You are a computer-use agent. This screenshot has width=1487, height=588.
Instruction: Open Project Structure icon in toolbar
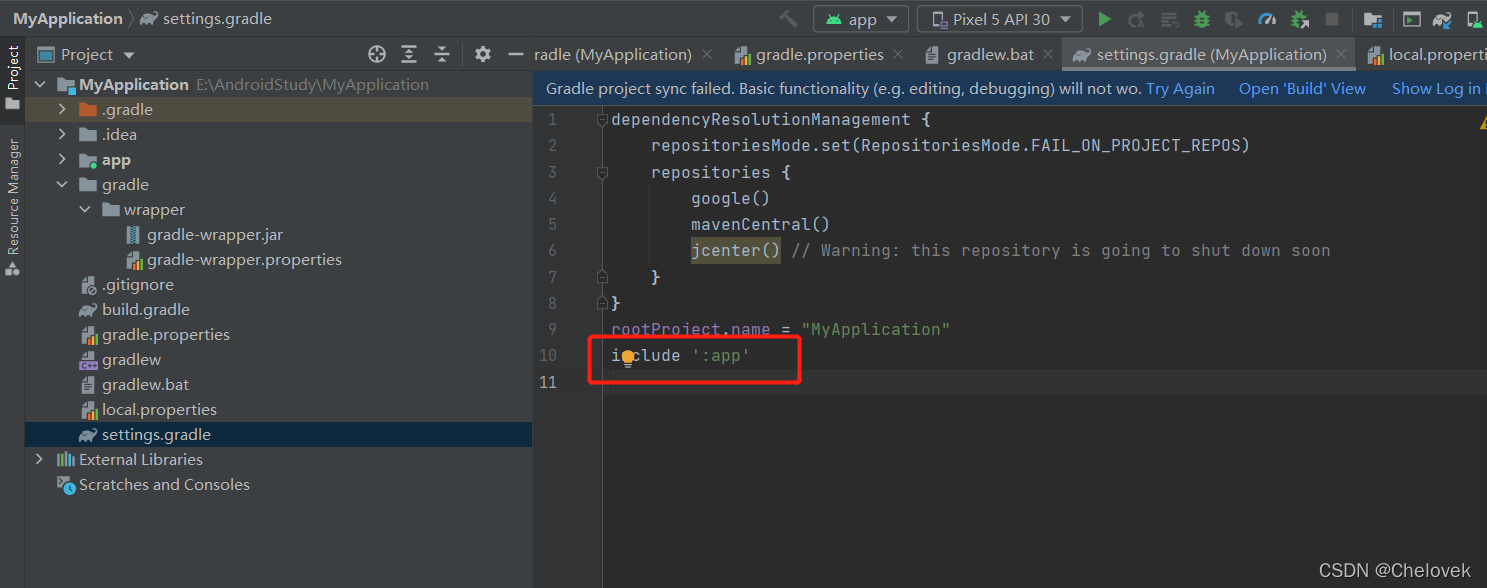1373,19
